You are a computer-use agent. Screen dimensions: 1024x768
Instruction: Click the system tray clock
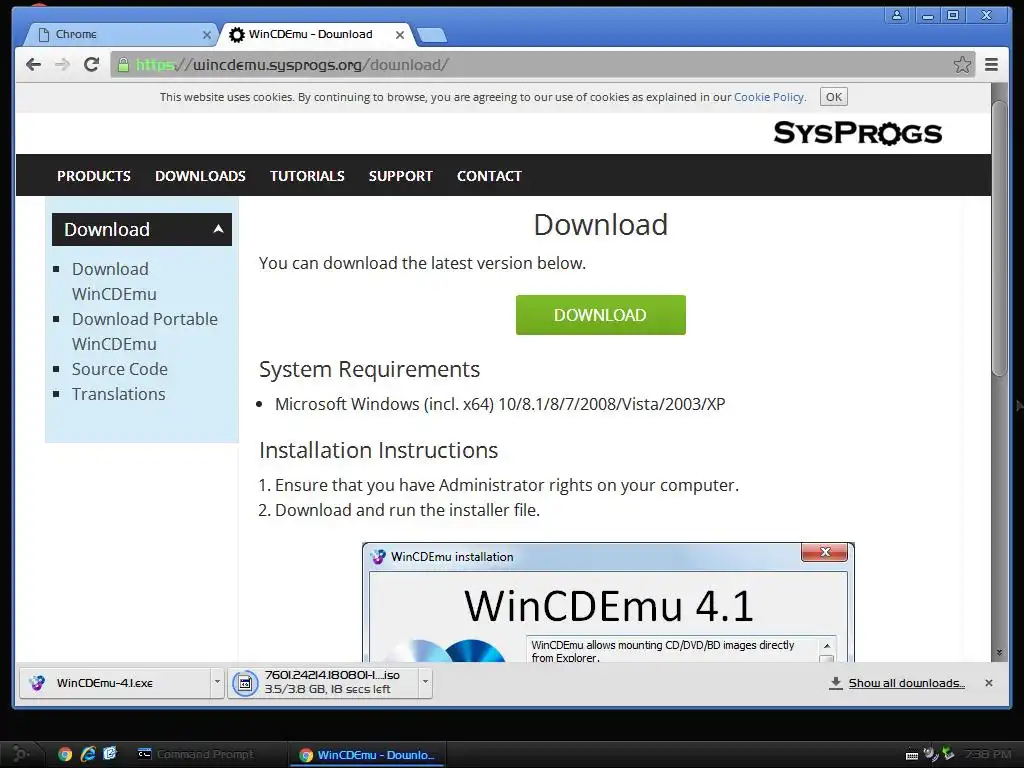tap(988, 754)
